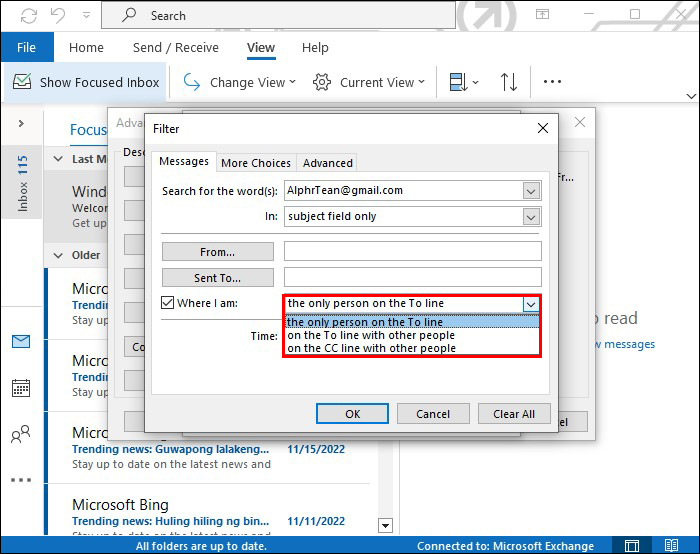Click Cancel in the Filter dialog
Viewport: 700px width, 554px height.
433,414
